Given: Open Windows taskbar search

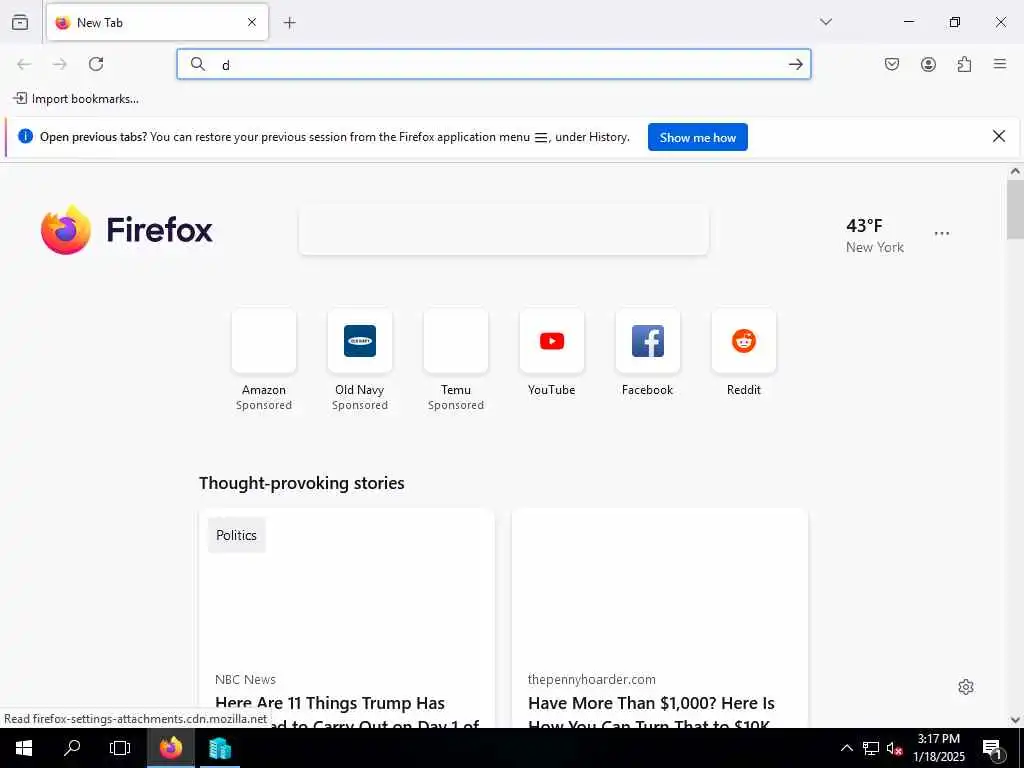Looking at the screenshot, I should click(72, 748).
